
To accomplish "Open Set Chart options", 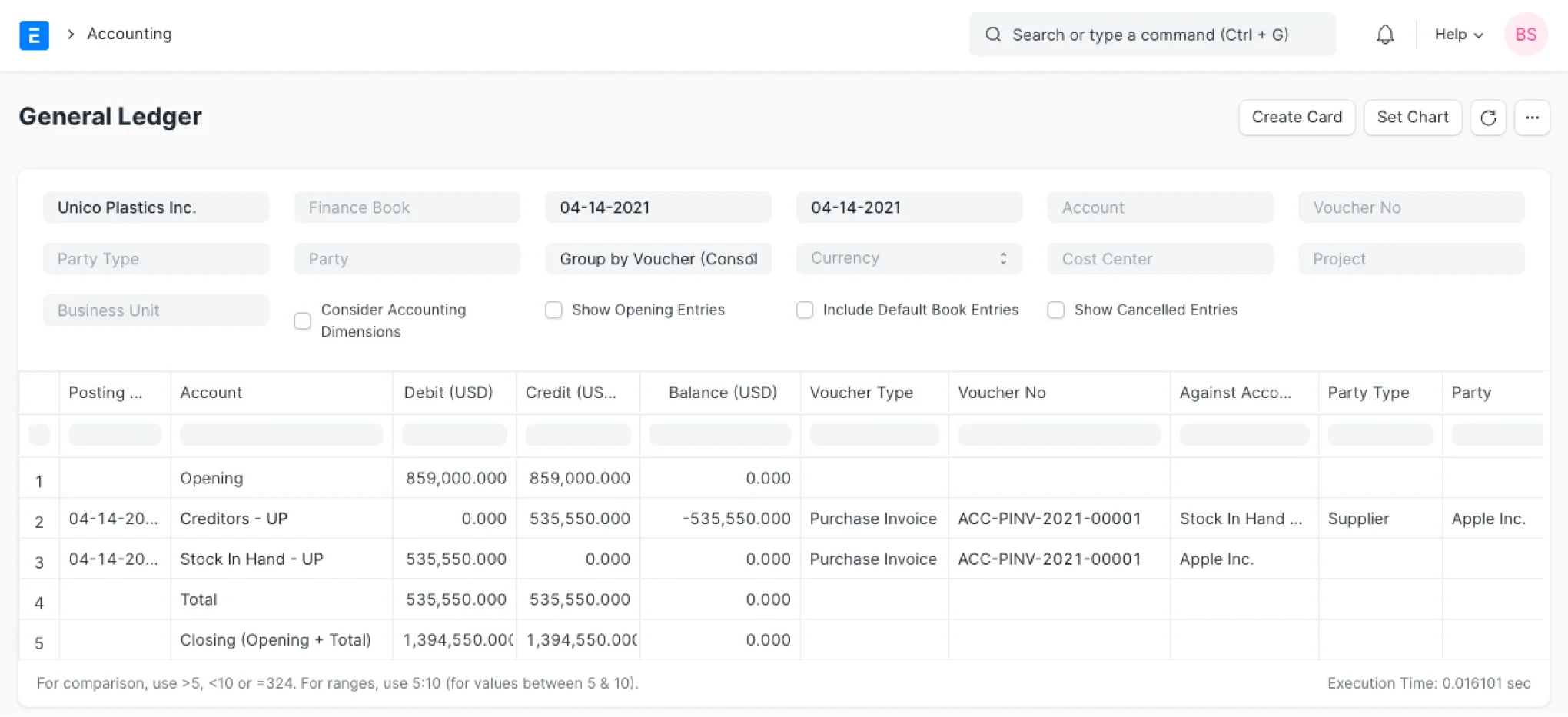I will pyautogui.click(x=1413, y=117).
